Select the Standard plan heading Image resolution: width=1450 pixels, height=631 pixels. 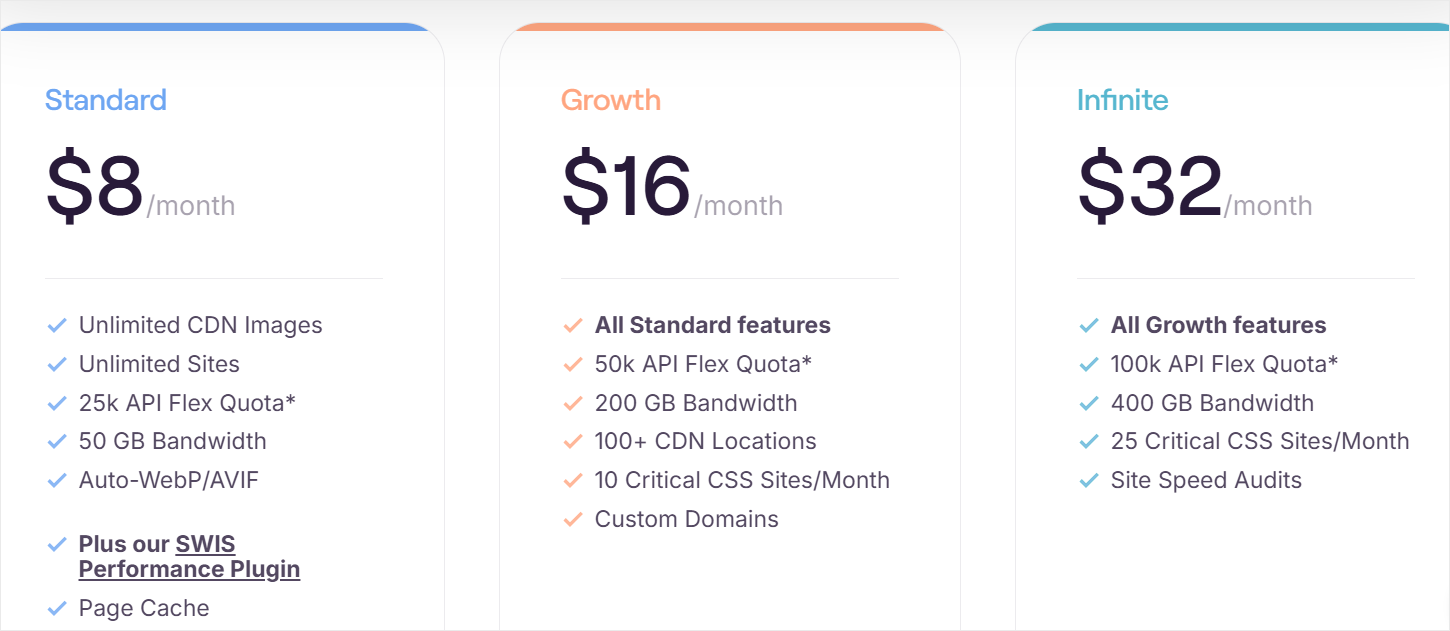105,100
